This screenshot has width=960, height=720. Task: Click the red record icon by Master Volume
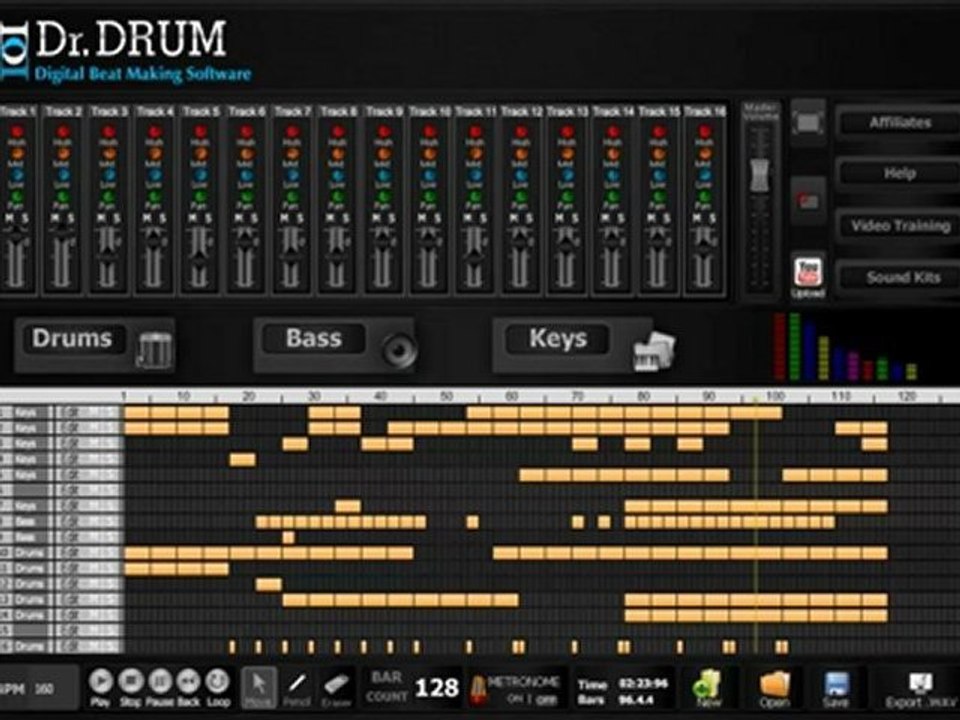click(808, 200)
